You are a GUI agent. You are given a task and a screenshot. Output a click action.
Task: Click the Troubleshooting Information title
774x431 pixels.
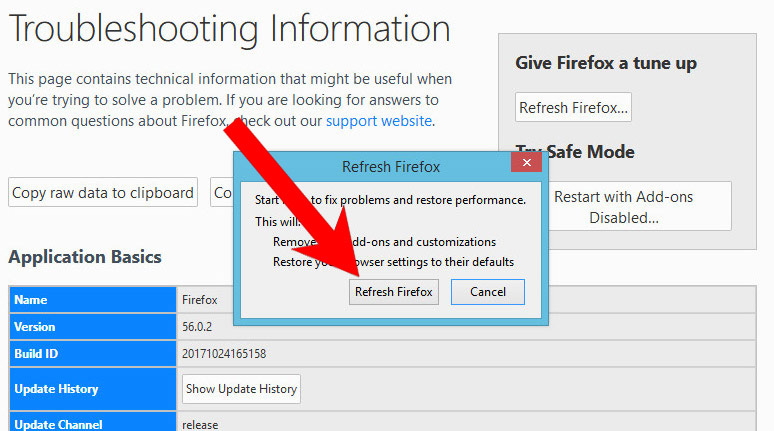[230, 30]
